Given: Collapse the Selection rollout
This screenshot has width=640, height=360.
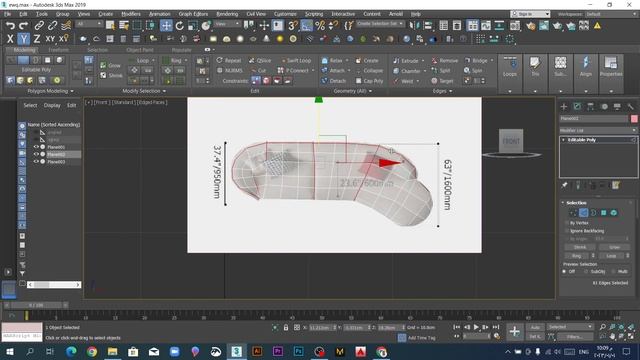Looking at the screenshot, I should pyautogui.click(x=576, y=203).
